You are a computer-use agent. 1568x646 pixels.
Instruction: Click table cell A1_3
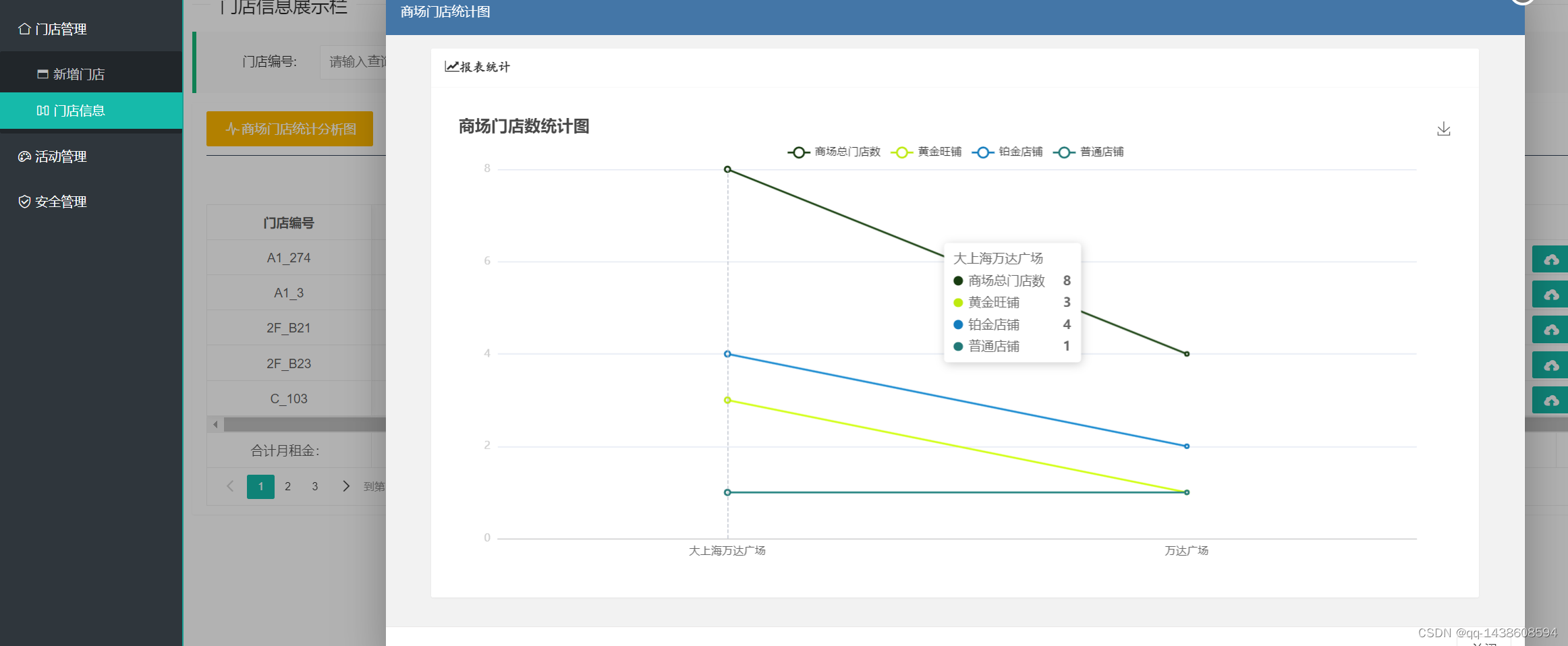pos(289,293)
